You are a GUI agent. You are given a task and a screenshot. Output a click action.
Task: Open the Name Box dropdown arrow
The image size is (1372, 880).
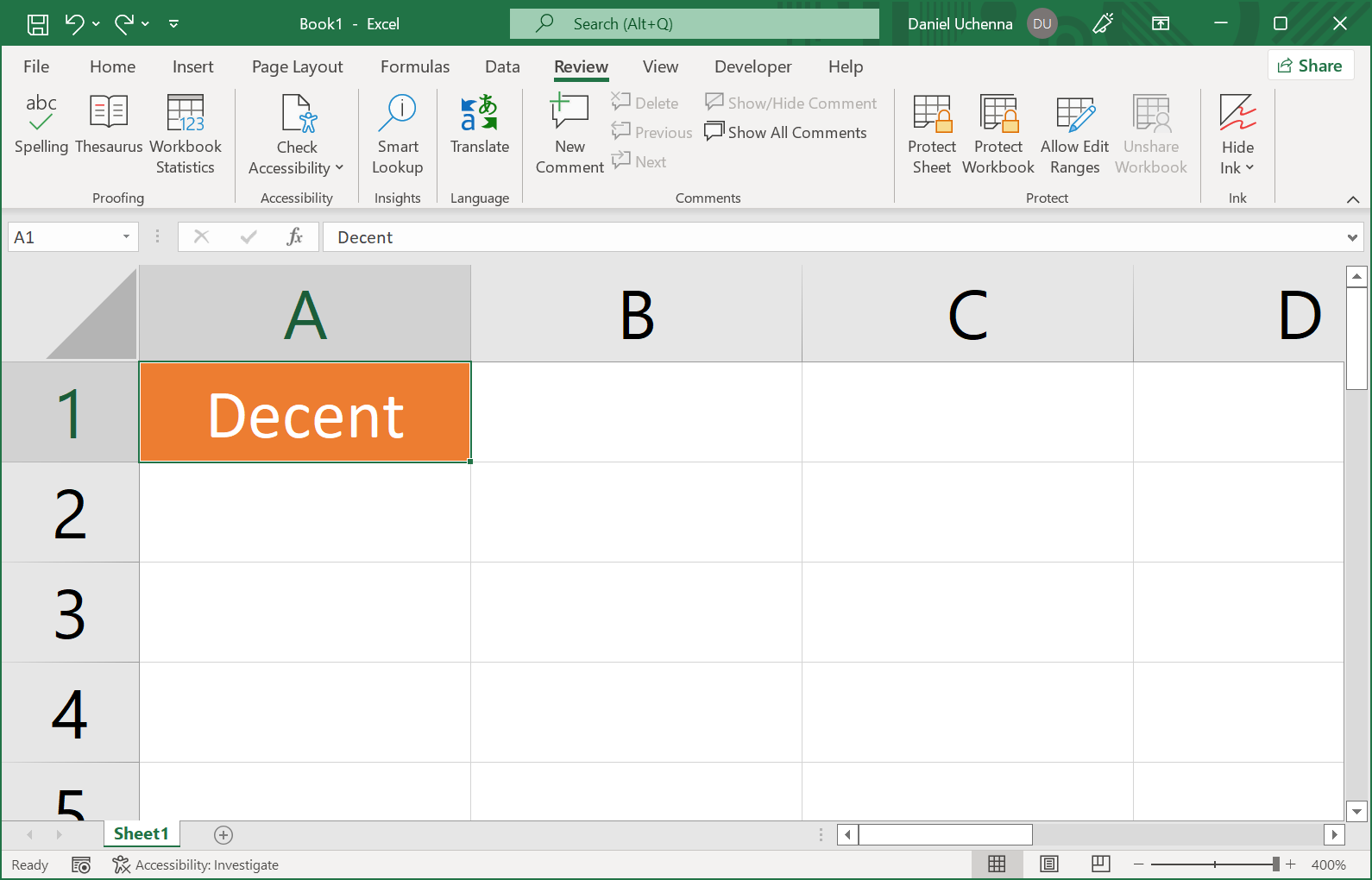point(126,236)
